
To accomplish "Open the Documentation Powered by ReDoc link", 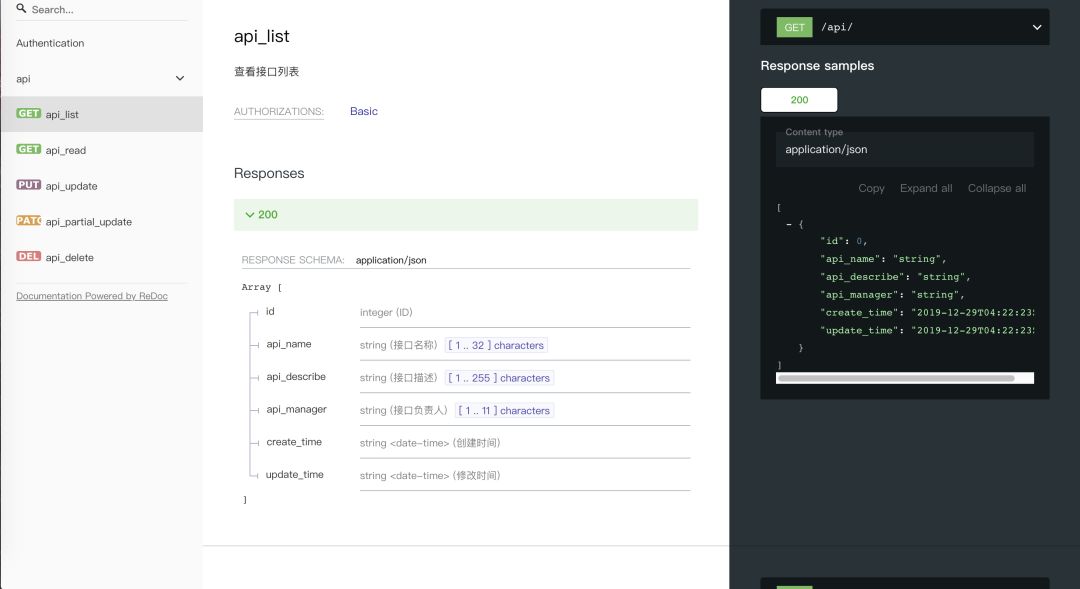I will [91, 295].
